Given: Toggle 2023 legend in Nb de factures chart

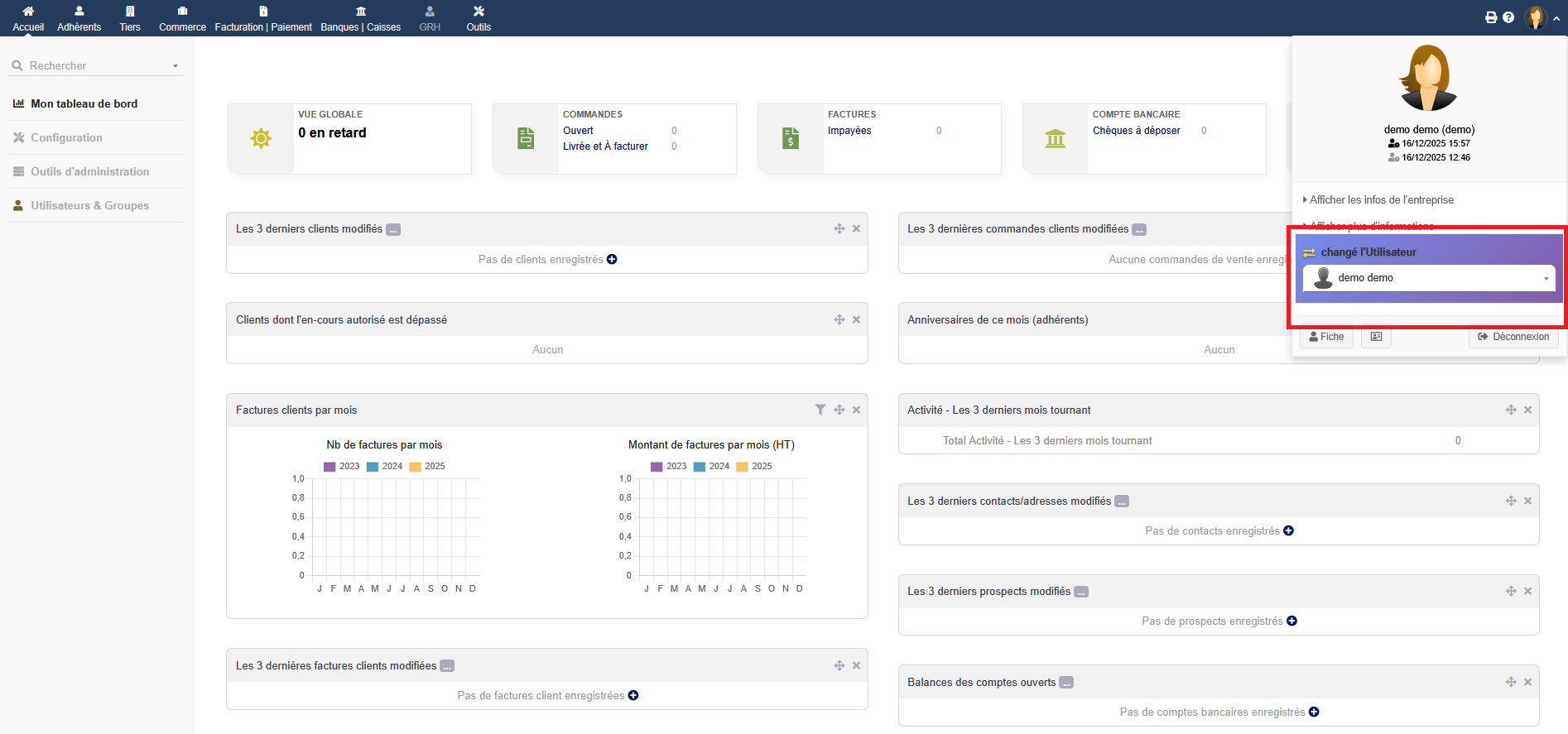Looking at the screenshot, I should point(341,466).
